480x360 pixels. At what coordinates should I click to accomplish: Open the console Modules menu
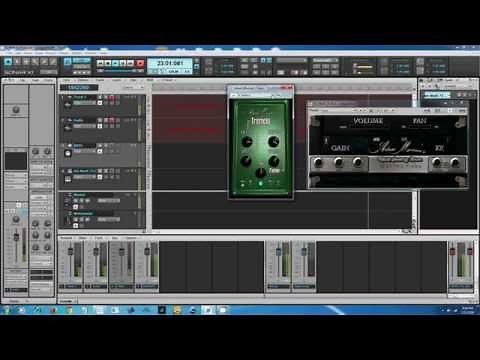pos(66,238)
